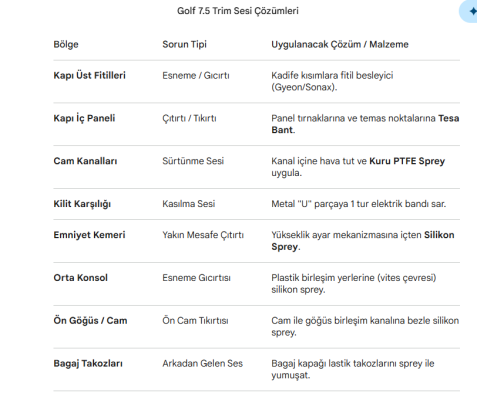Click the Bölge column header
This screenshot has height=400, width=477.
click(66, 44)
